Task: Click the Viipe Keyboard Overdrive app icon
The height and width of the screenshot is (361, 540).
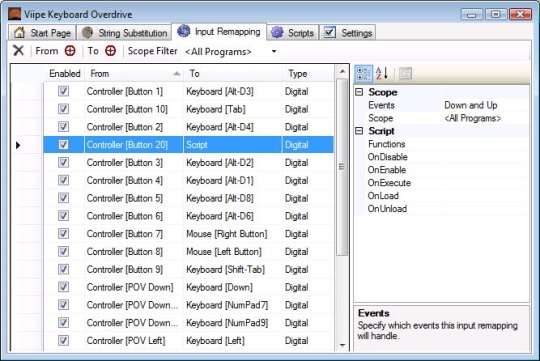Action: coord(14,14)
